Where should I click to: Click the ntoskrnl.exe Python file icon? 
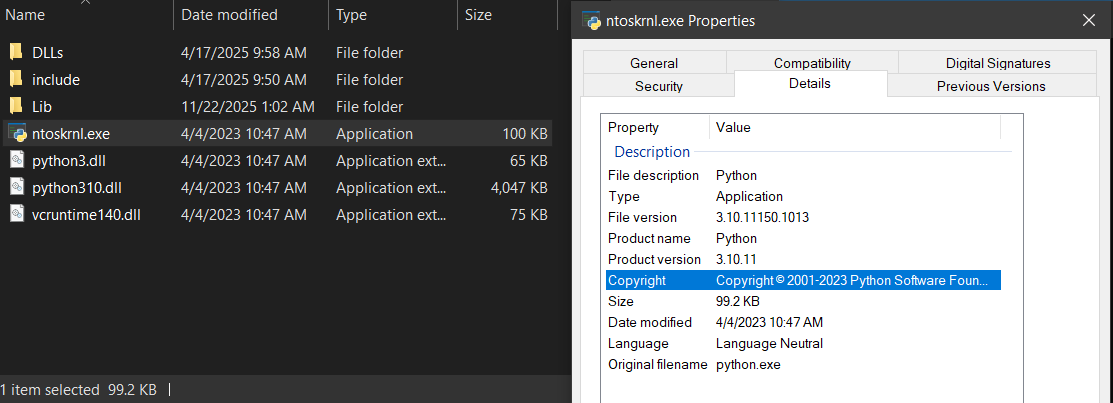click(17, 133)
